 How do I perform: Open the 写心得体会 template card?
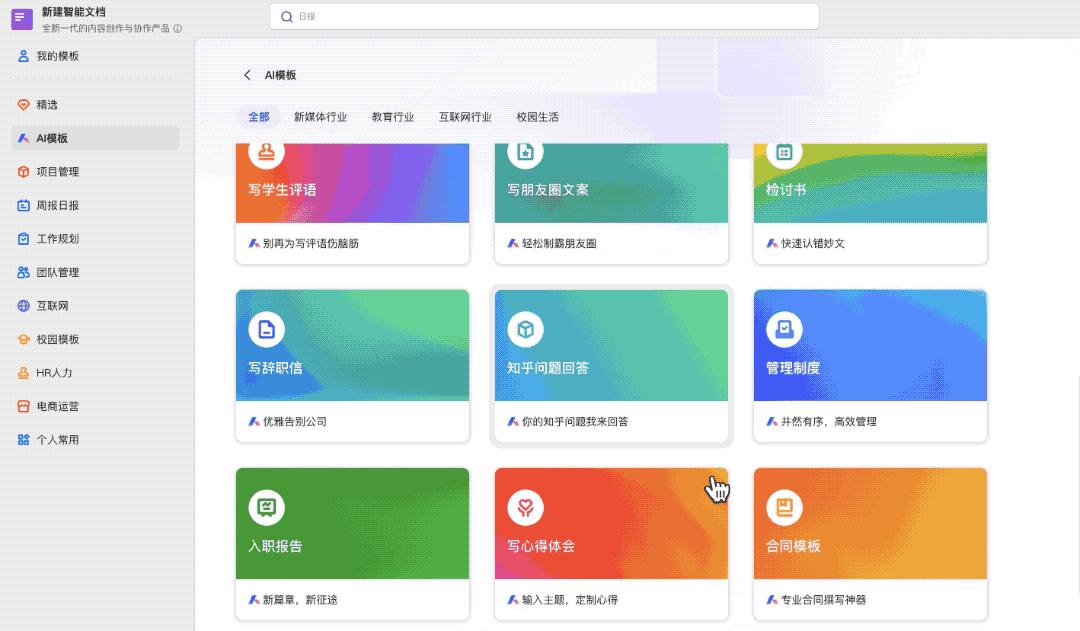click(x=612, y=544)
